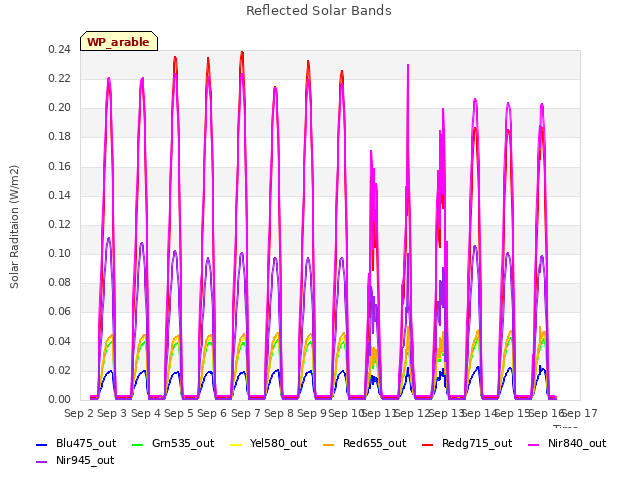Click the red Redg715_out legend swatch
This screenshot has width=640, height=480.
pos(428,444)
